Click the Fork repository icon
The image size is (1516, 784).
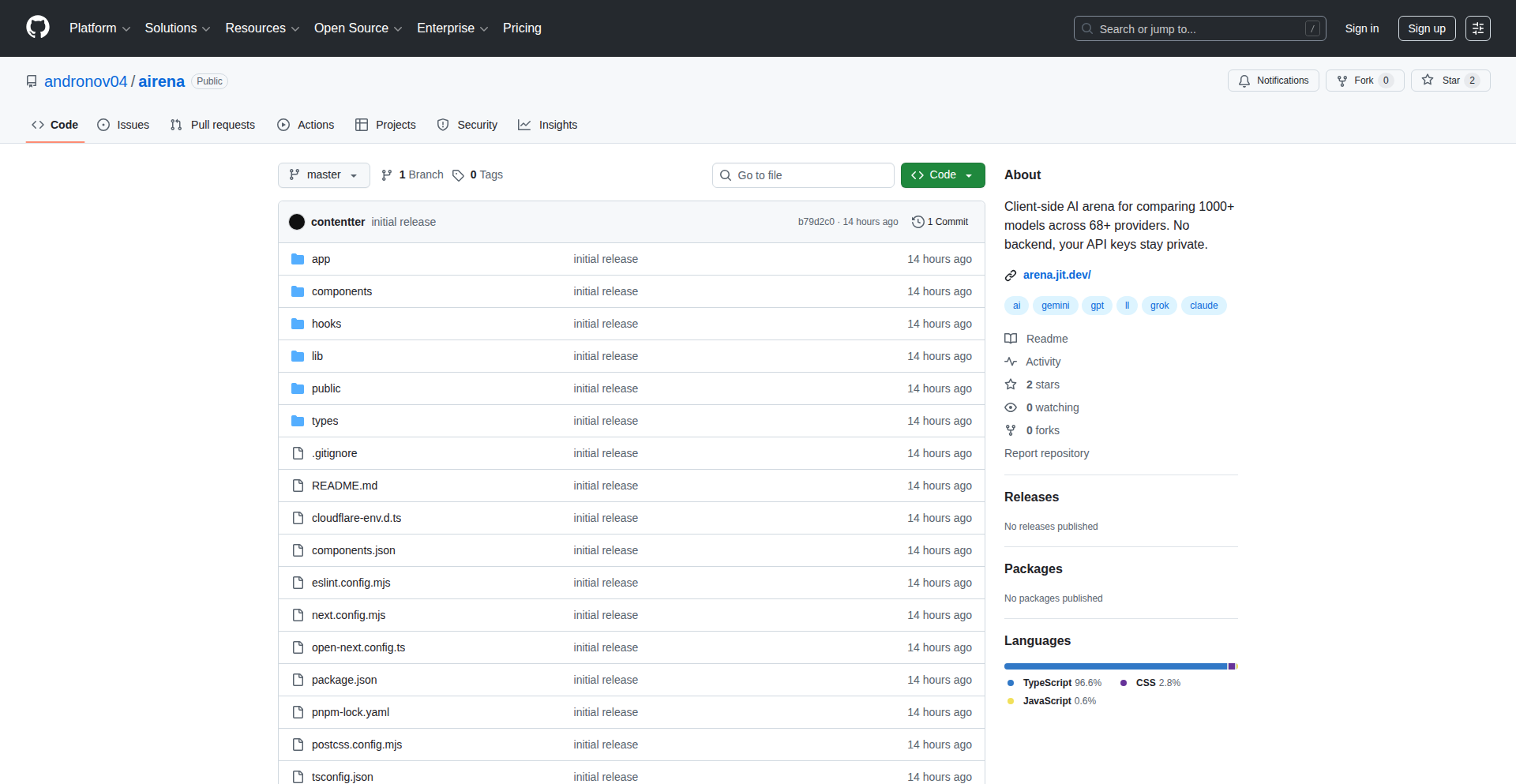tap(1342, 81)
